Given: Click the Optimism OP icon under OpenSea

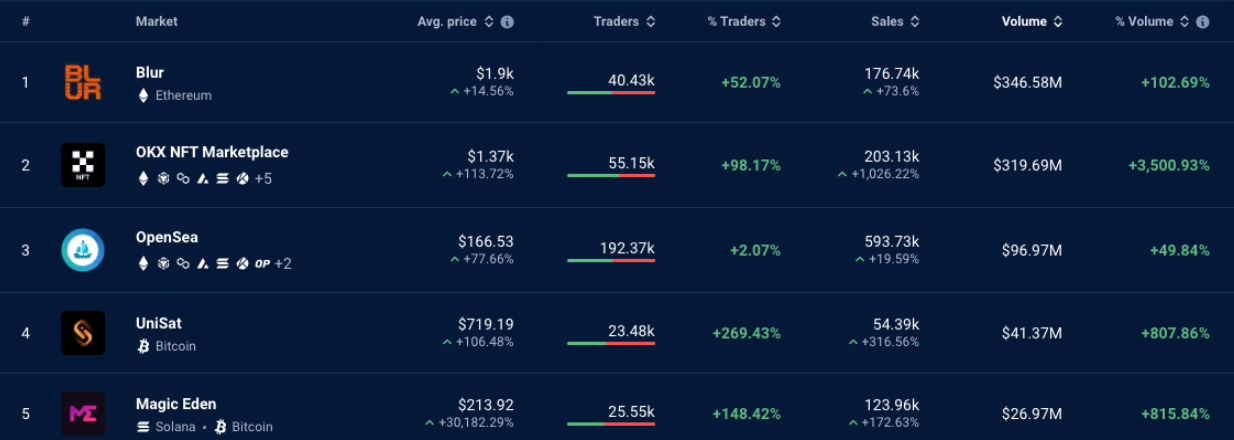Looking at the screenshot, I should [x=262, y=264].
